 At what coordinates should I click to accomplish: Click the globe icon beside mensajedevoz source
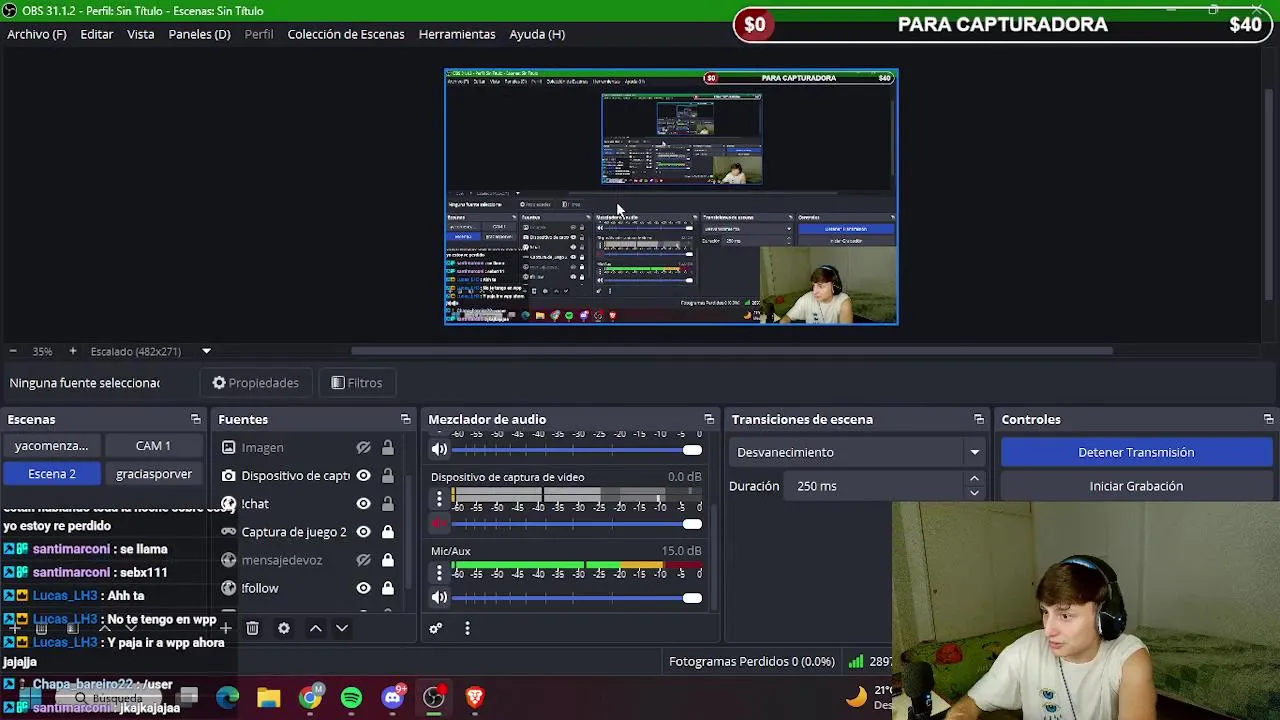pyautogui.click(x=229, y=560)
